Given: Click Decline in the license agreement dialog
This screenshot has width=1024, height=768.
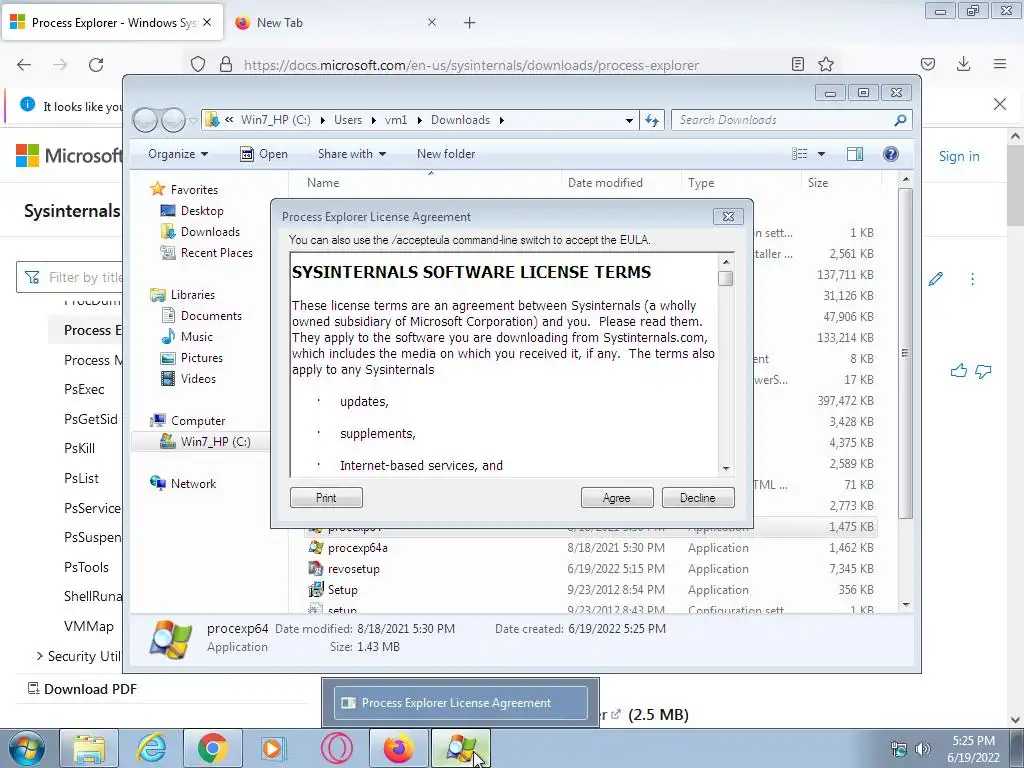Looking at the screenshot, I should click(x=697, y=498).
